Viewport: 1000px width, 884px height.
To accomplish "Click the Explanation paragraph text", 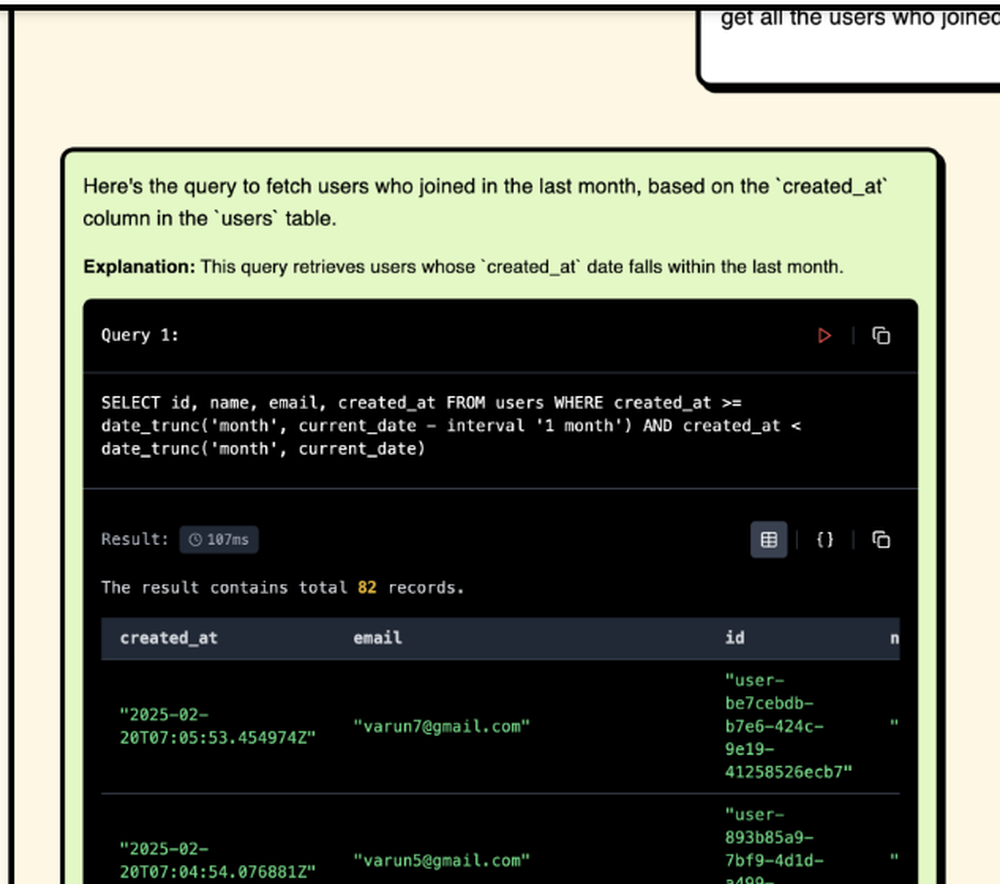I will click(463, 267).
